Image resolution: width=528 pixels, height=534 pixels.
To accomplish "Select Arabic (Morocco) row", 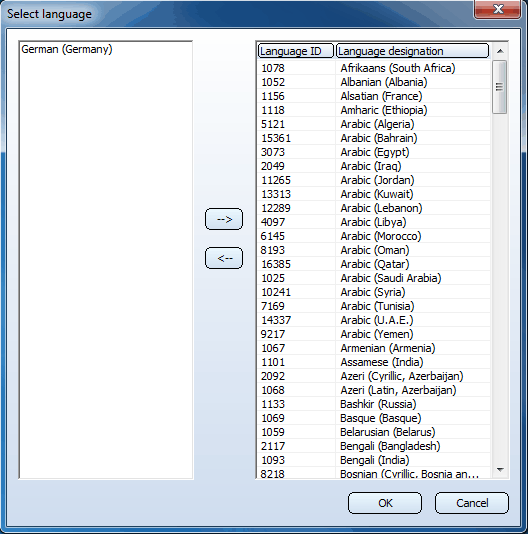I will click(374, 236).
